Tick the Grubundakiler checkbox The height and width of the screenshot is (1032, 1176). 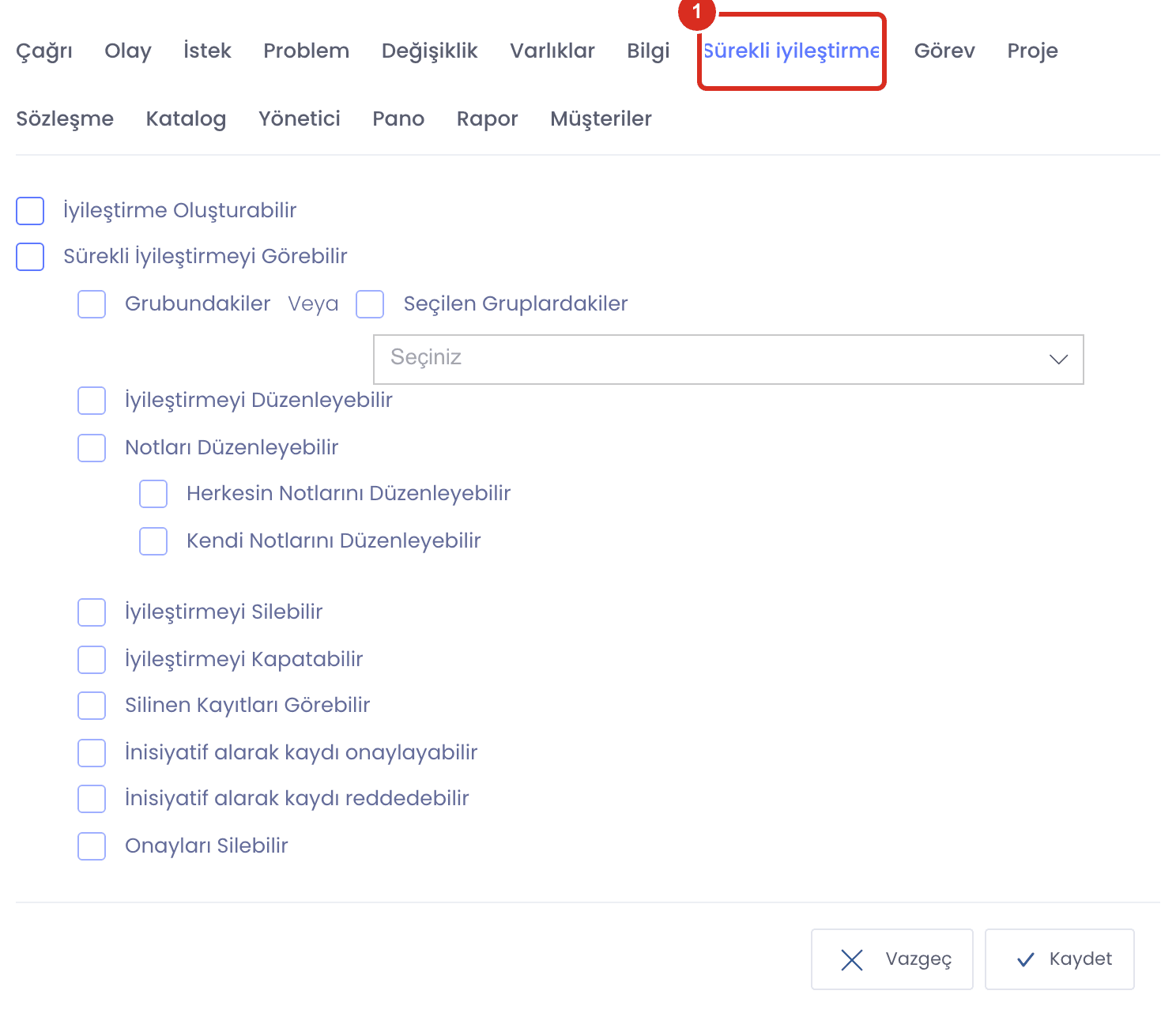[x=92, y=304]
